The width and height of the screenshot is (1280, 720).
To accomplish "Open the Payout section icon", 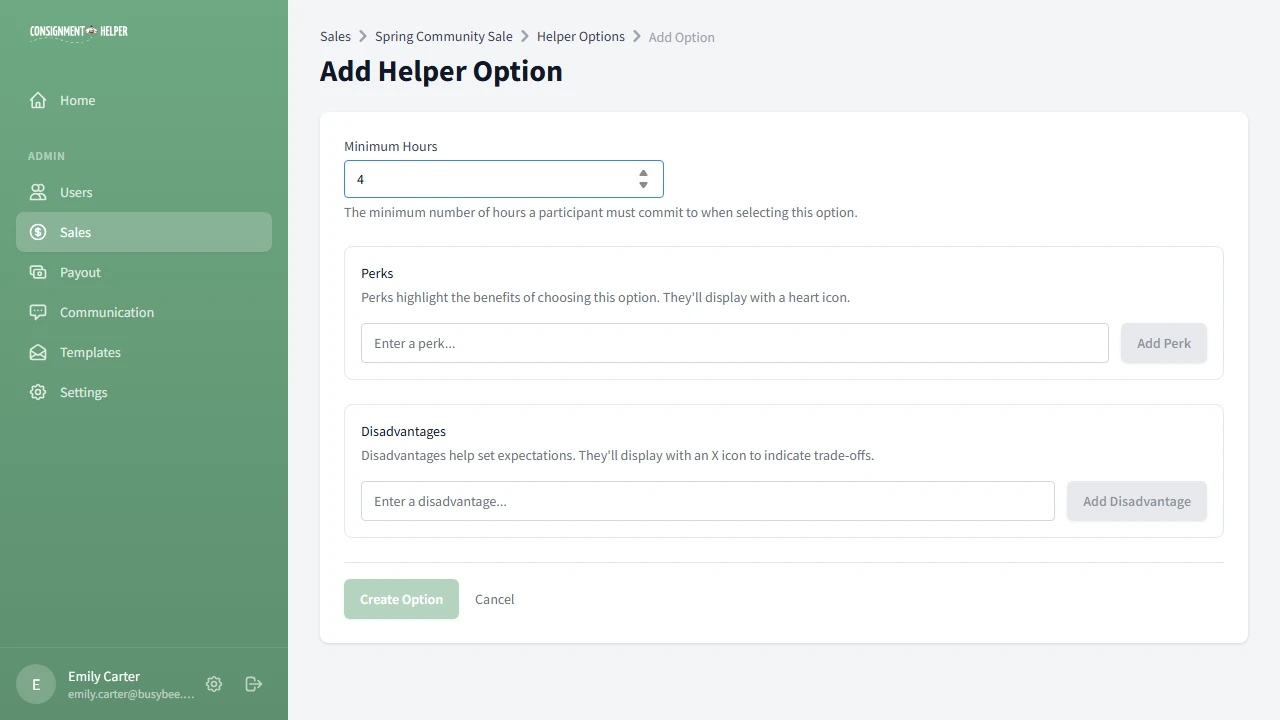I will tap(37, 272).
